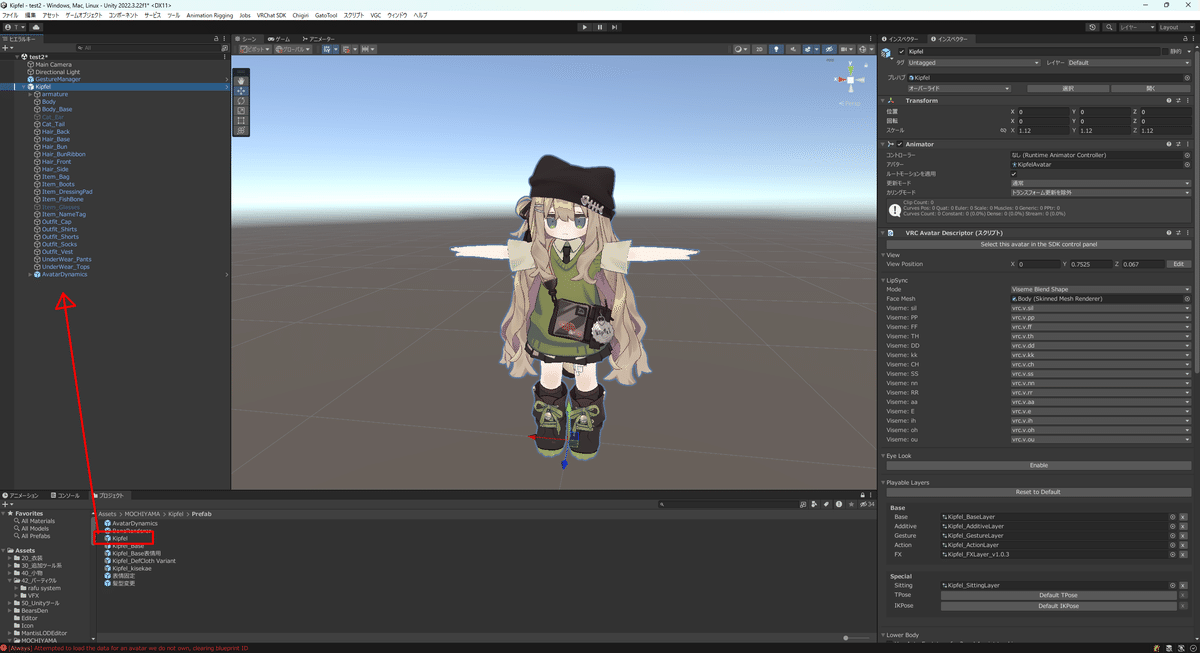Open the Animator component kebab menu
The height and width of the screenshot is (653, 1200).
click(1187, 143)
